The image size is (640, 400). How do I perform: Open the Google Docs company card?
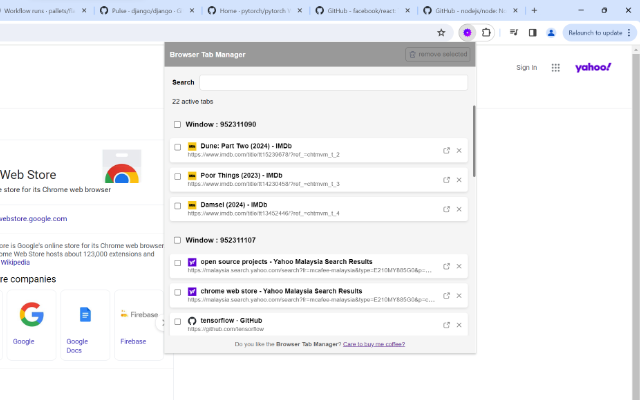[85, 325]
